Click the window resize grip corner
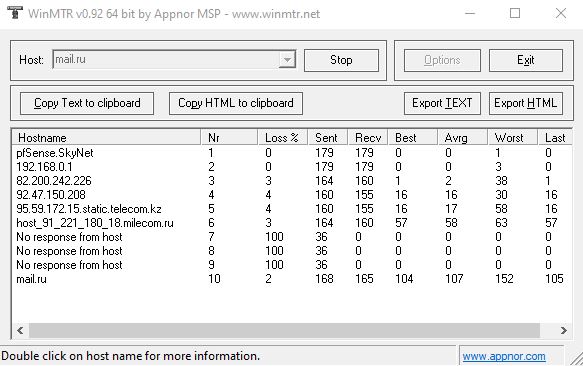Viewport: 583px width, 366px height. pos(576,359)
